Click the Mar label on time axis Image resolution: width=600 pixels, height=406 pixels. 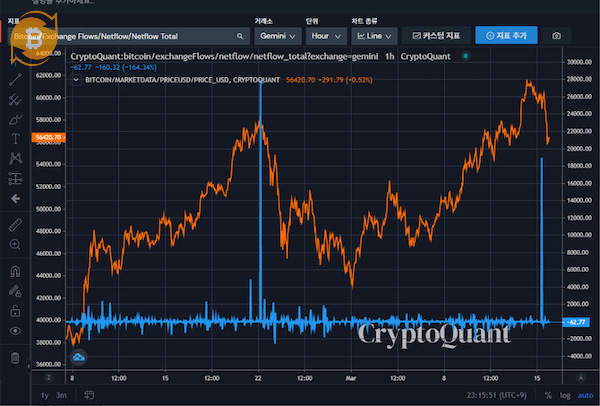pyautogui.click(x=351, y=378)
